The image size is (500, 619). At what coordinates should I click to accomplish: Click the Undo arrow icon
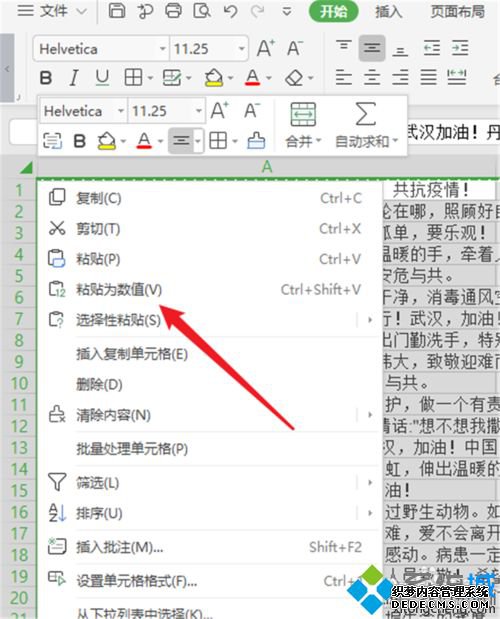(230, 11)
